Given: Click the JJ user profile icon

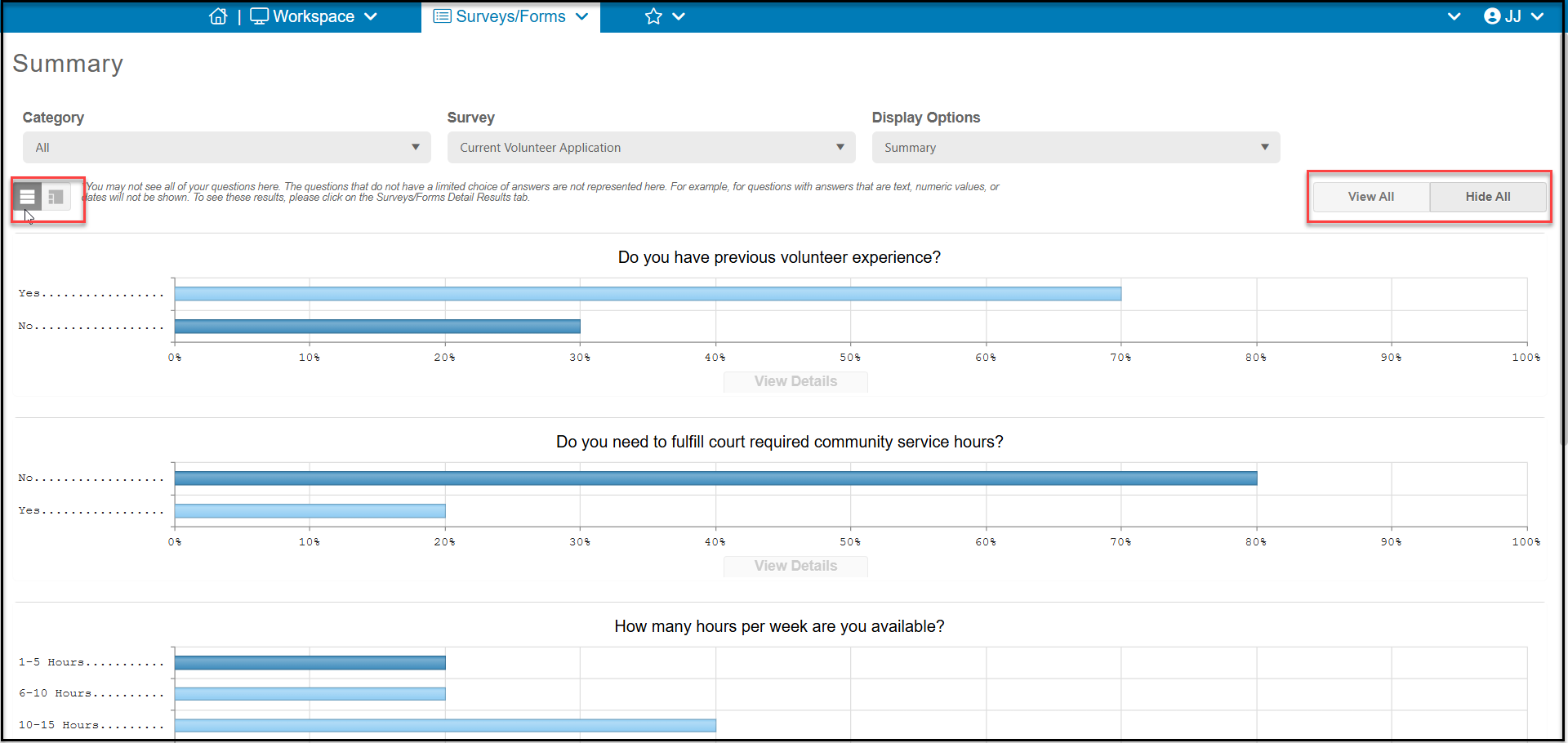Looking at the screenshot, I should pyautogui.click(x=1492, y=16).
